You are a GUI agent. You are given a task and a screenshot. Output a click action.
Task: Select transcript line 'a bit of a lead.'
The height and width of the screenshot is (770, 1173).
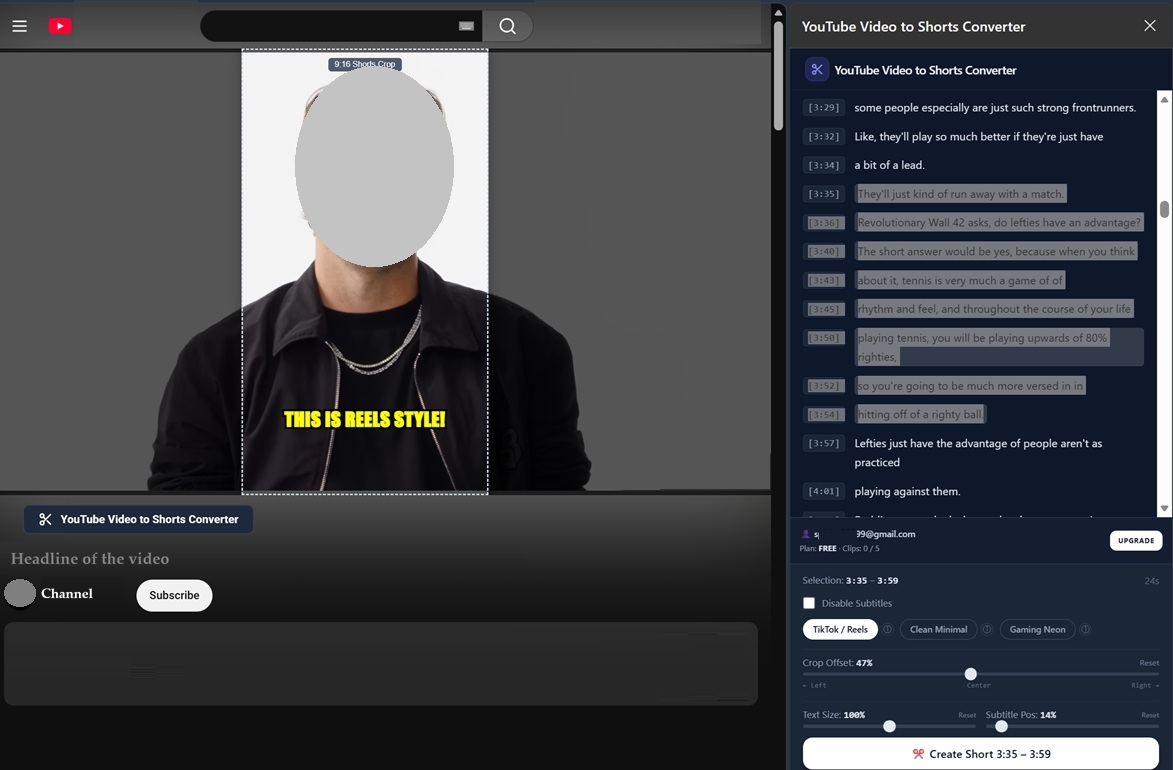tap(889, 165)
